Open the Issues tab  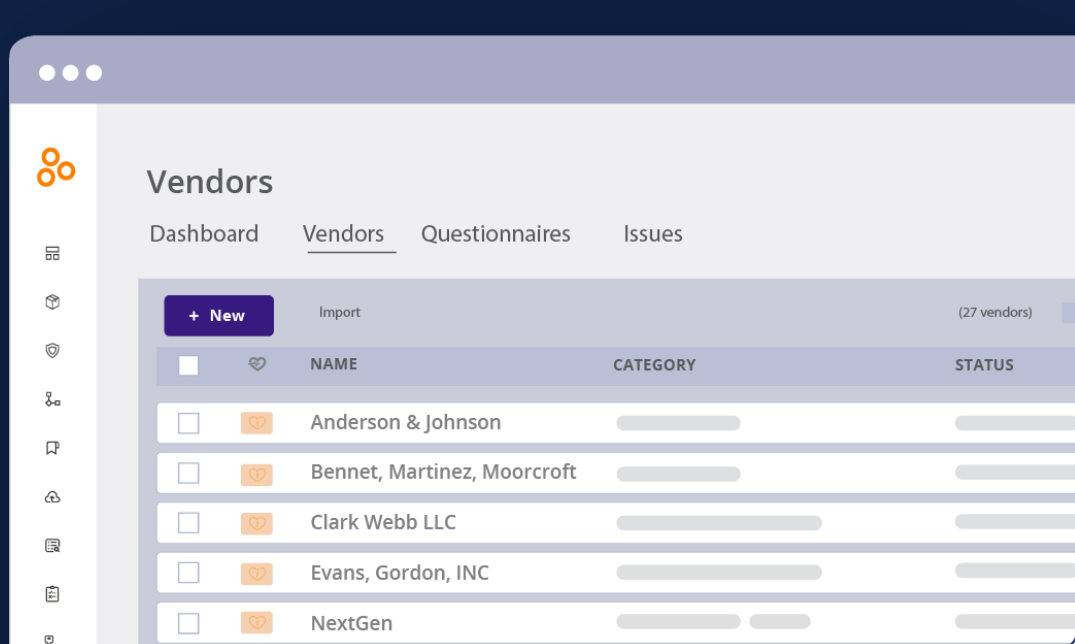click(652, 233)
